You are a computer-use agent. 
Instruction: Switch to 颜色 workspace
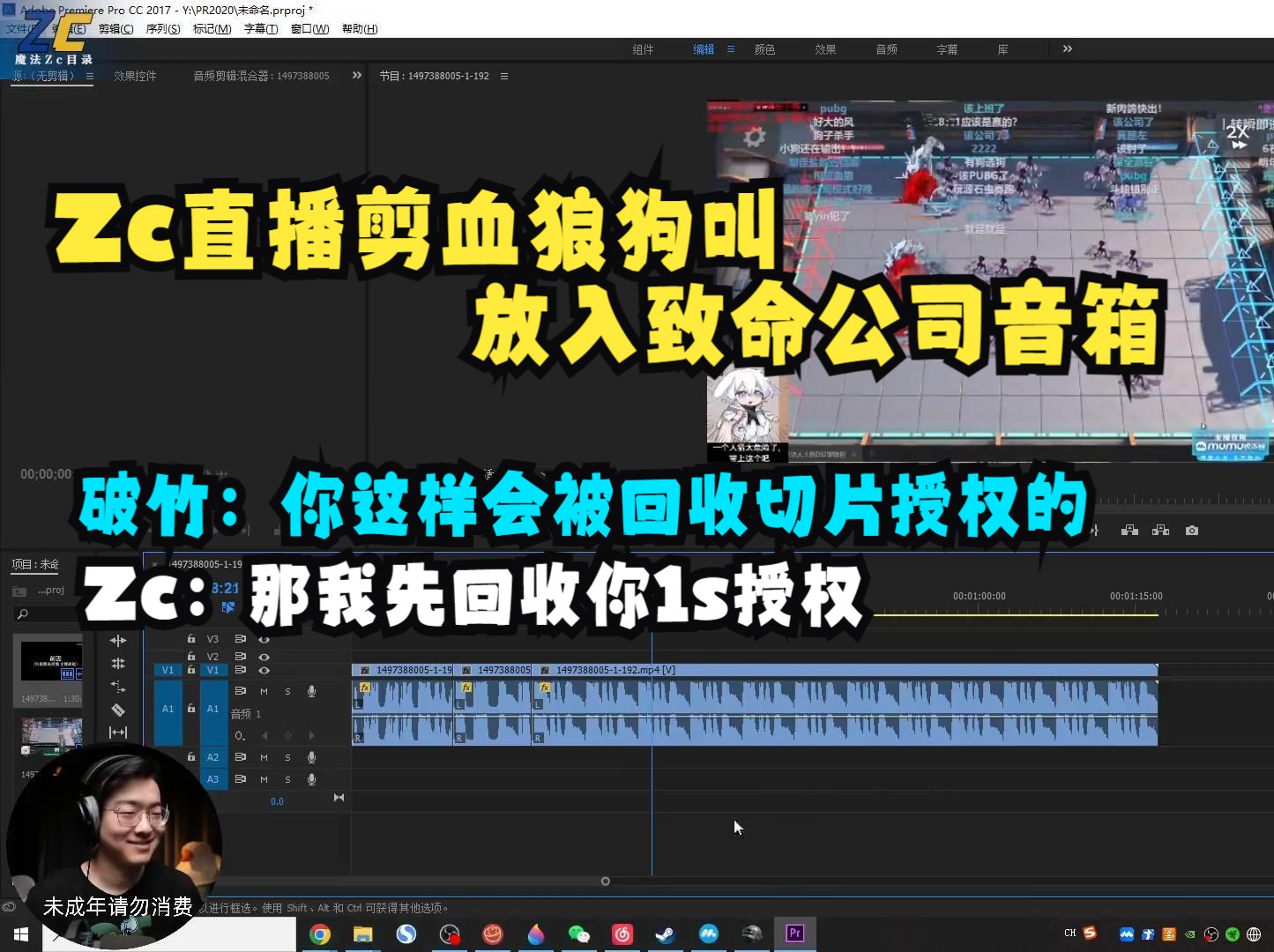764,49
